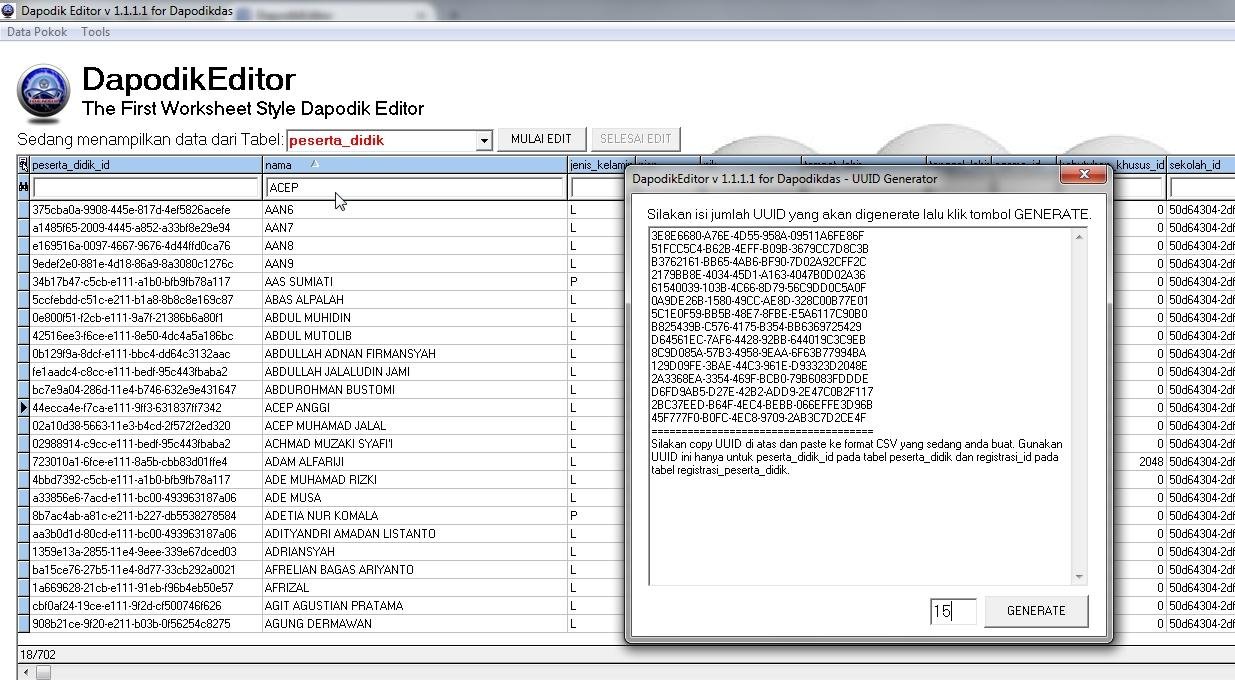Screen dimensions: 1235x680
Task: Select the ABDULLAH ADNAN FIRMANSYAH cell
Action: tap(415, 354)
